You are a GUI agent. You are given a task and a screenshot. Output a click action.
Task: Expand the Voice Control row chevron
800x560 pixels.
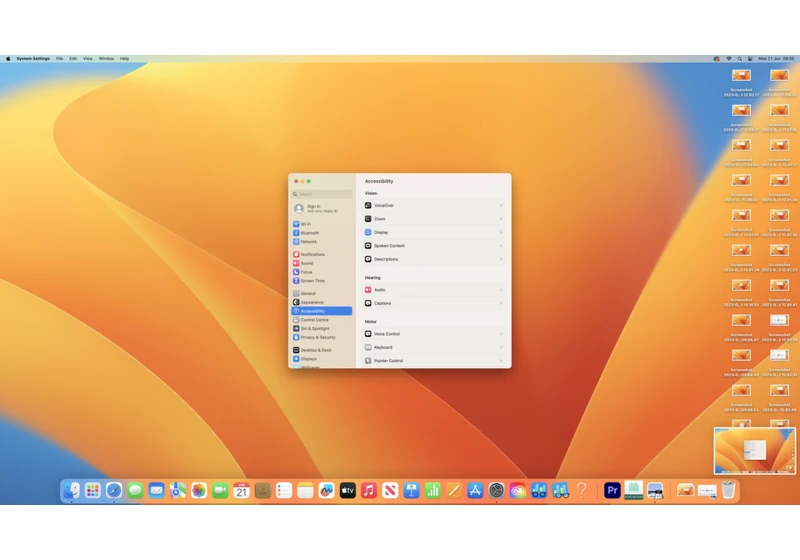[501, 334]
